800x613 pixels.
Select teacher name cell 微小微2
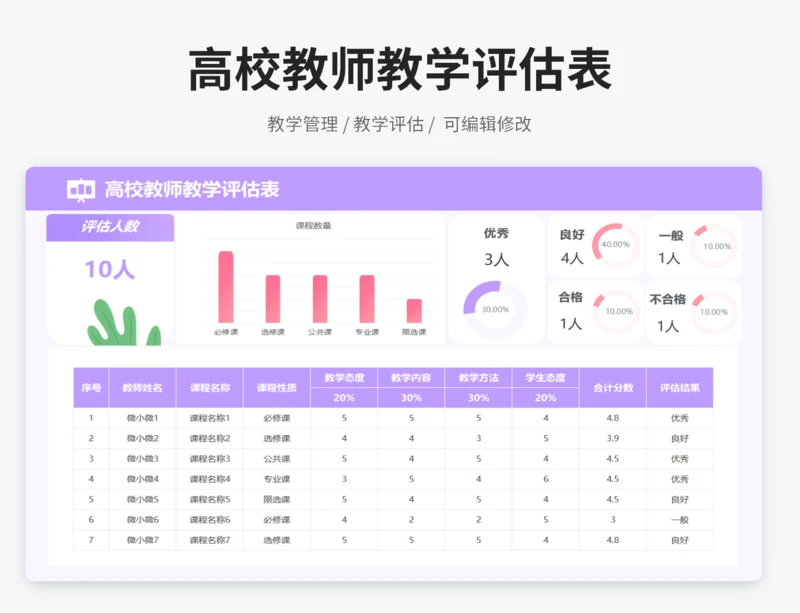click(142, 438)
